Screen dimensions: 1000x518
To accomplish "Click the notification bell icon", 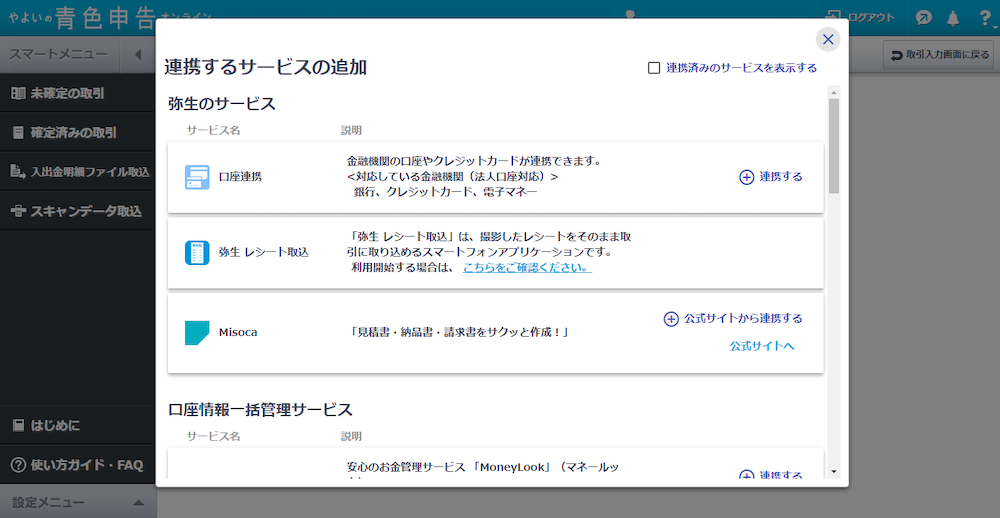I will point(953,18).
